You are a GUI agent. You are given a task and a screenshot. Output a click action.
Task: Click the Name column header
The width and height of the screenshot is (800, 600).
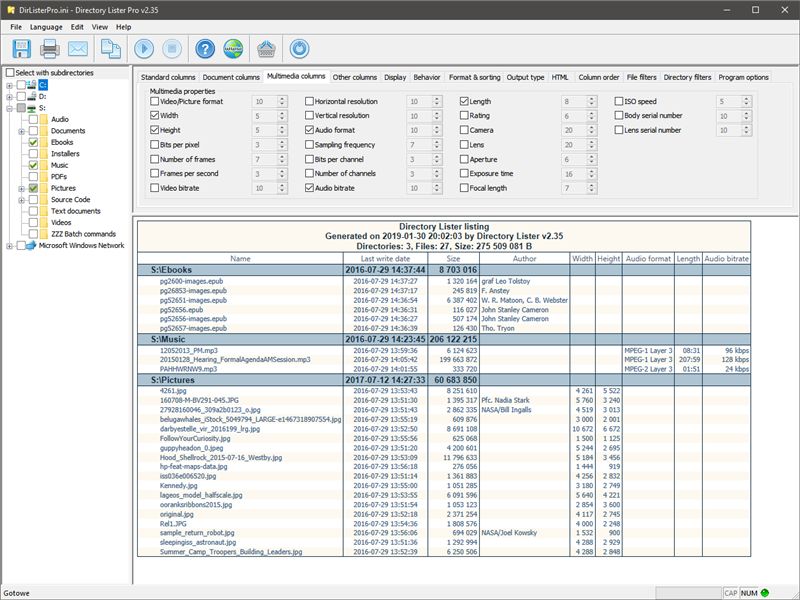point(240,259)
